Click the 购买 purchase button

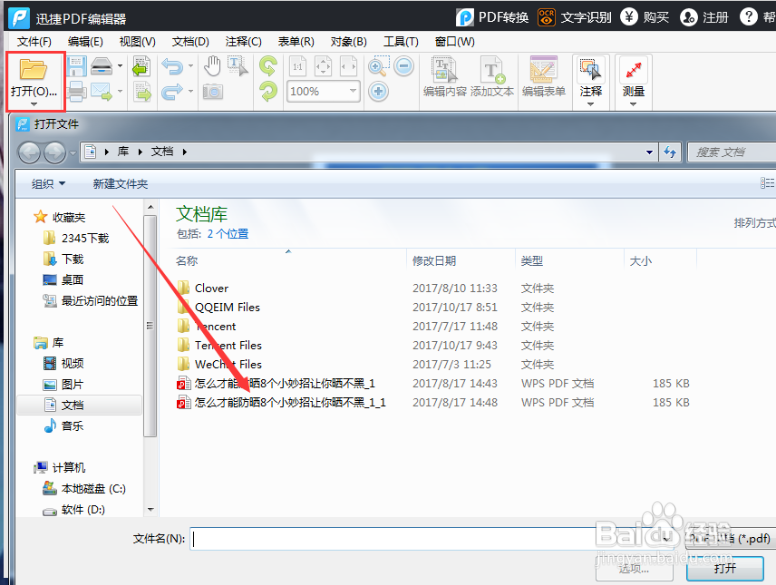coord(644,17)
